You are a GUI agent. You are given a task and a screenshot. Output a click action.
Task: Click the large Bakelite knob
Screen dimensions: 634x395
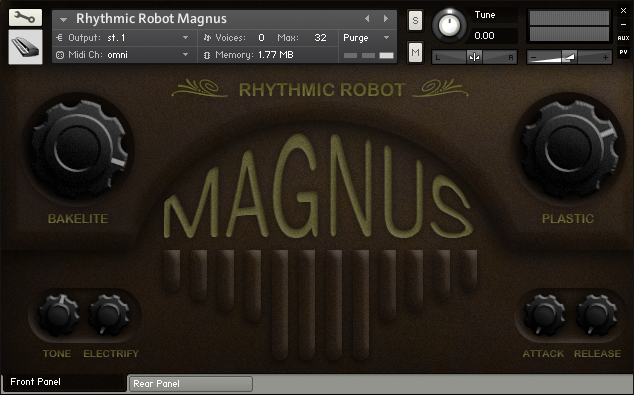(x=78, y=149)
